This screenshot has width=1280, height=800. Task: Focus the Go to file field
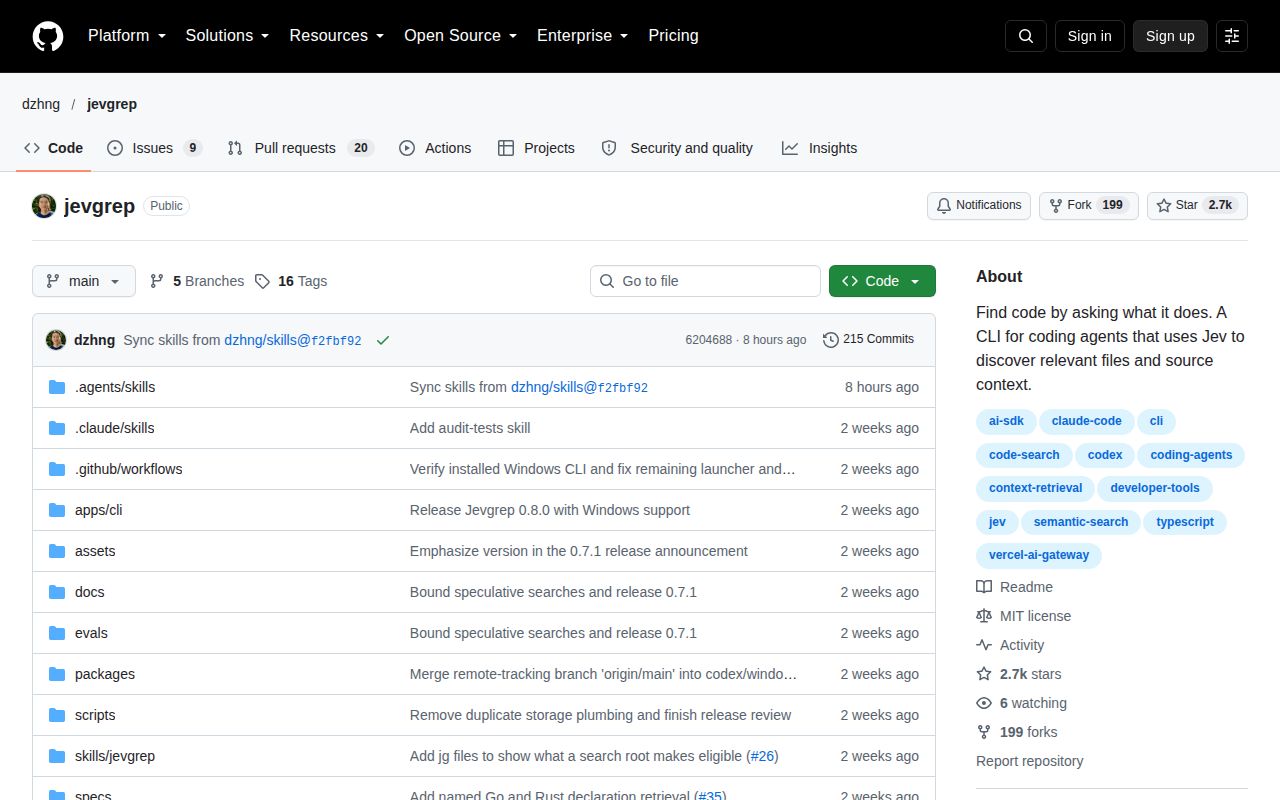705,281
